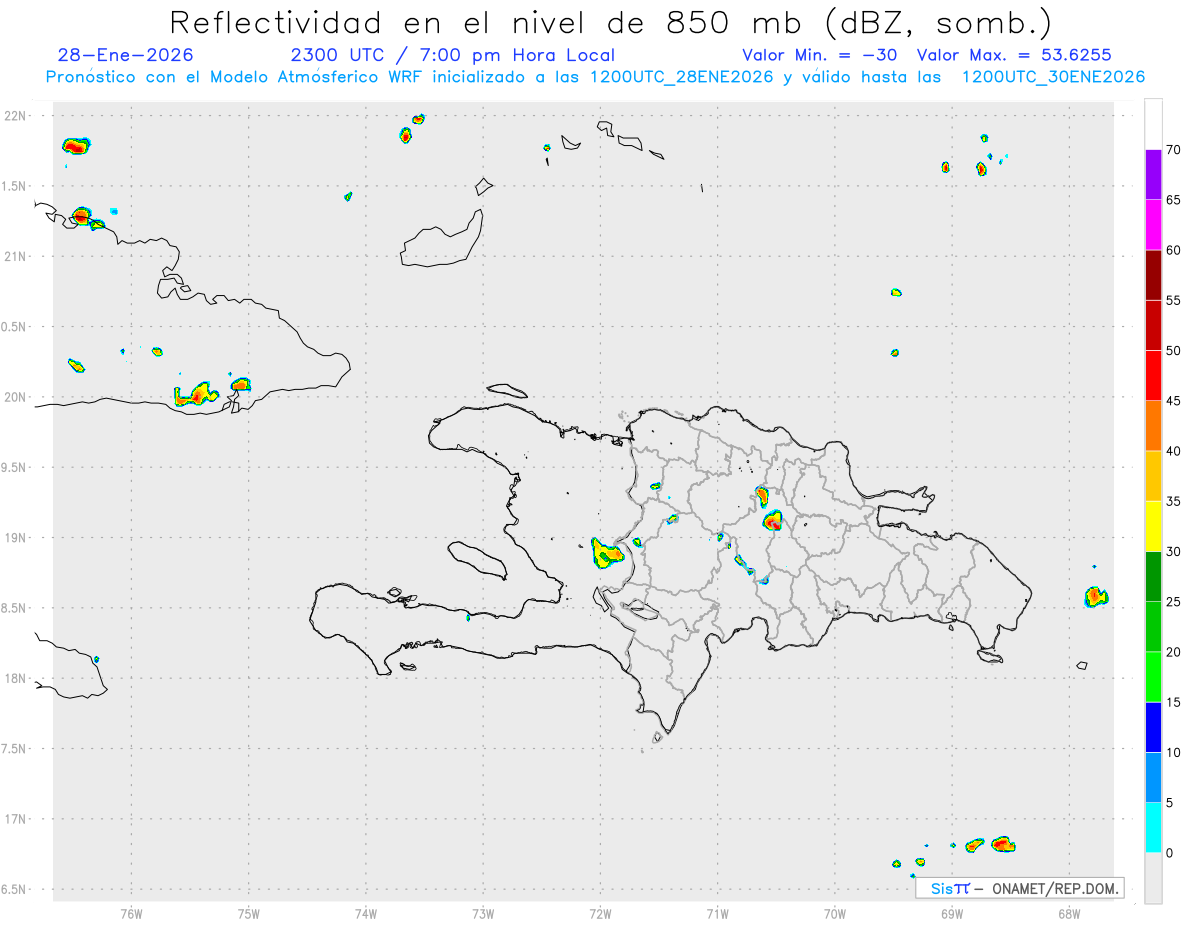Click the longitude axis label '75W'

coord(248,914)
